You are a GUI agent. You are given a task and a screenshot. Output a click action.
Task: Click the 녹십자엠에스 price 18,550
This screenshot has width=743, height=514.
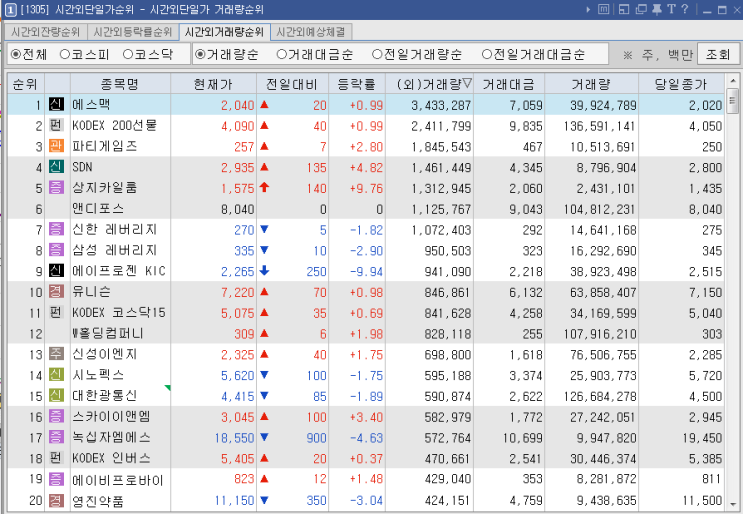click(x=235, y=438)
